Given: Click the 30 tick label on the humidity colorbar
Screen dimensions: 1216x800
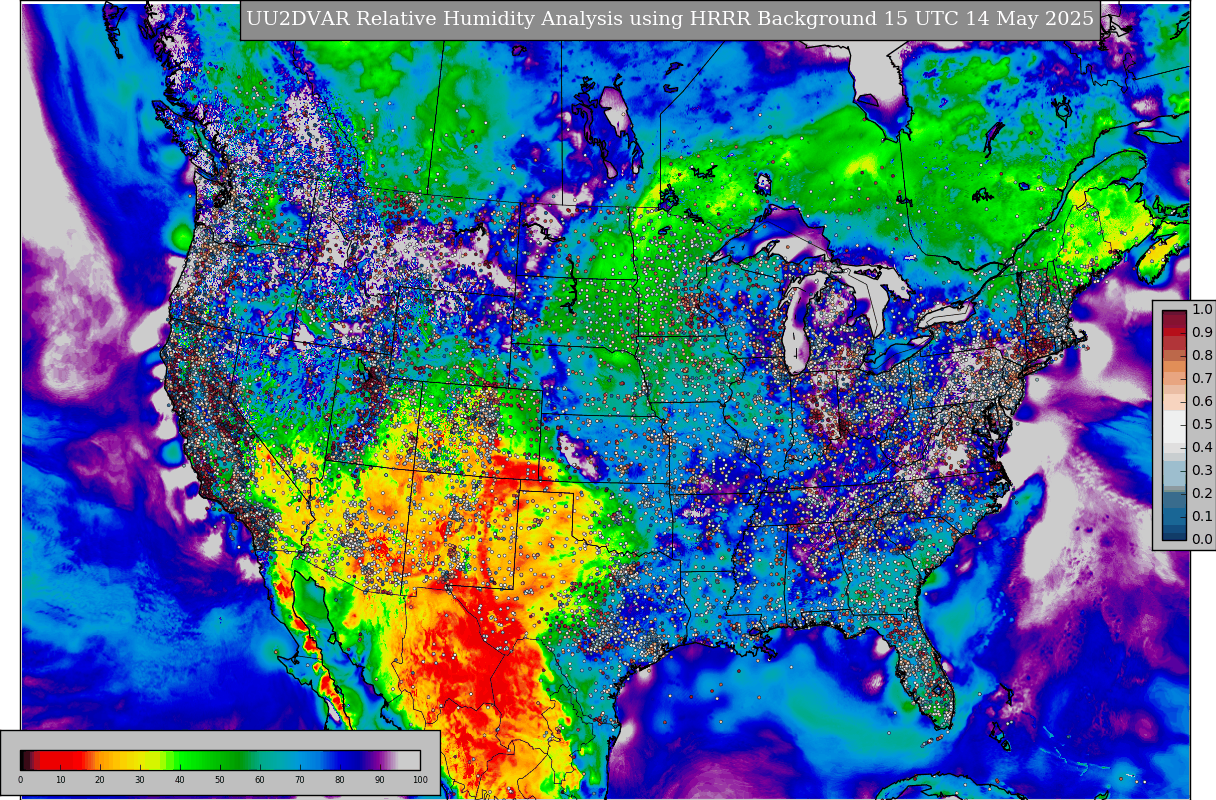Looking at the screenshot, I should pos(140,779).
